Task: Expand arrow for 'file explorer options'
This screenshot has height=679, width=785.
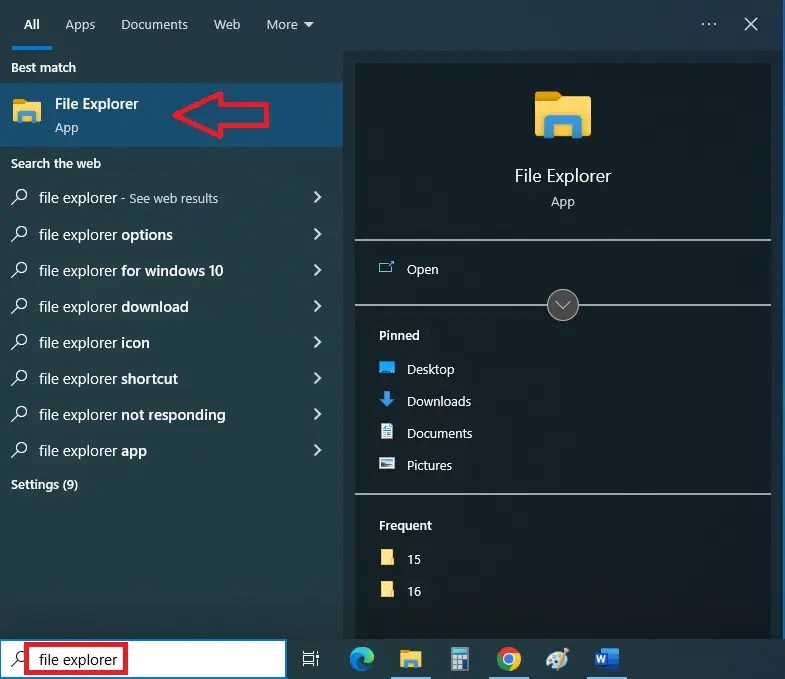Action: 317,234
